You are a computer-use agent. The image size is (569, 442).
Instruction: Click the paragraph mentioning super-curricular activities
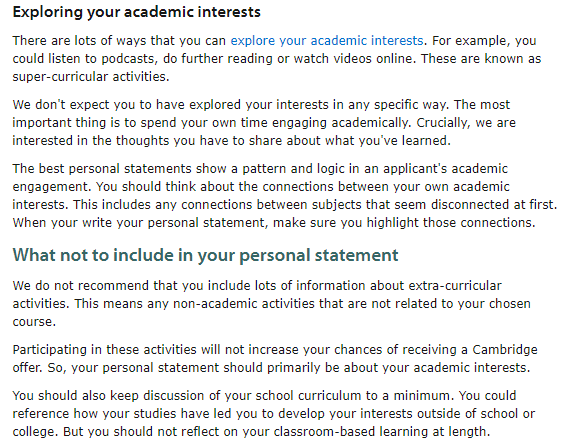(277, 58)
